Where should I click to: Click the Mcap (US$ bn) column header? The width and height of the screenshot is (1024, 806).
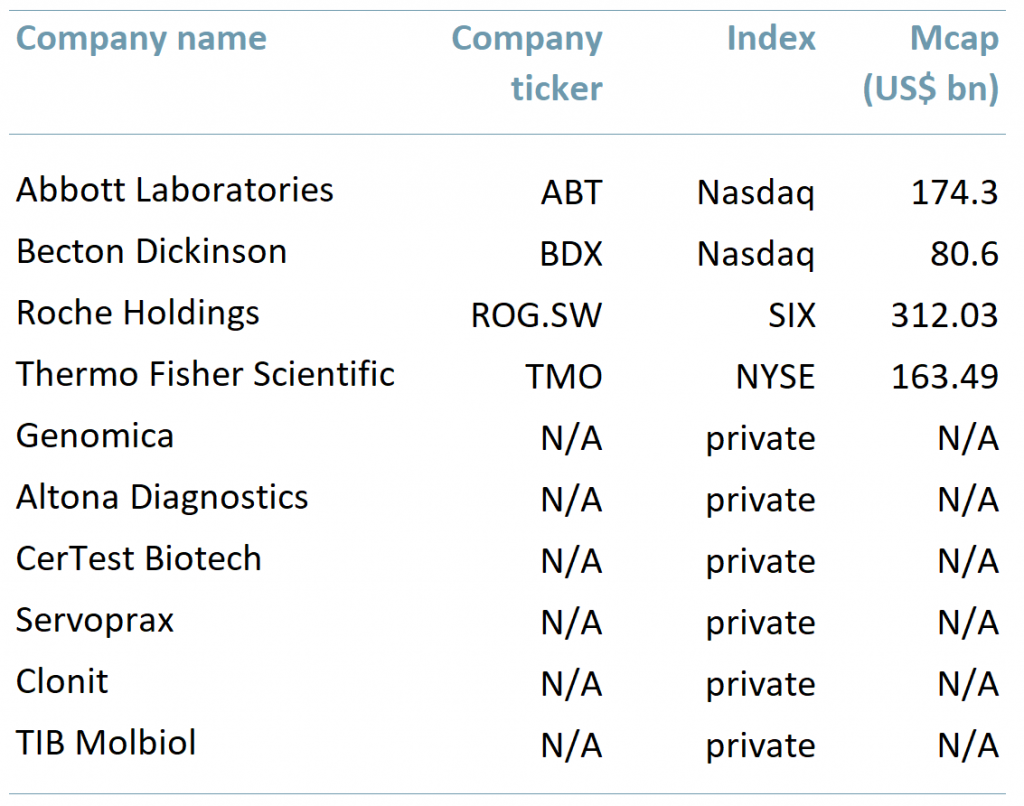931,63
